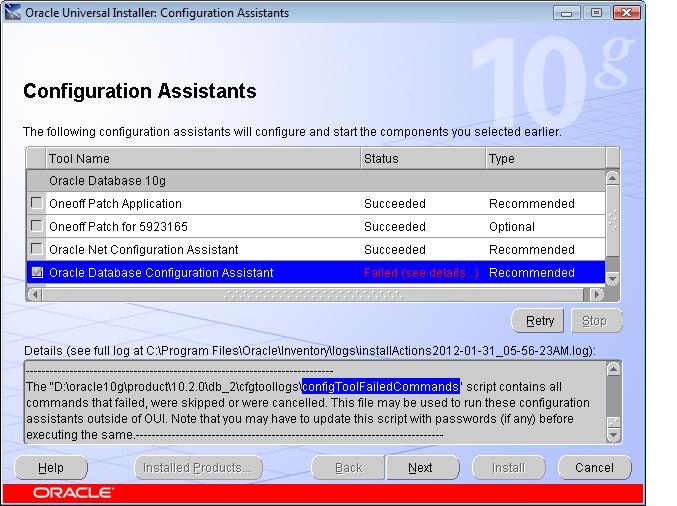
Task: Select the Oracle Database 10g group row
Action: point(316,180)
